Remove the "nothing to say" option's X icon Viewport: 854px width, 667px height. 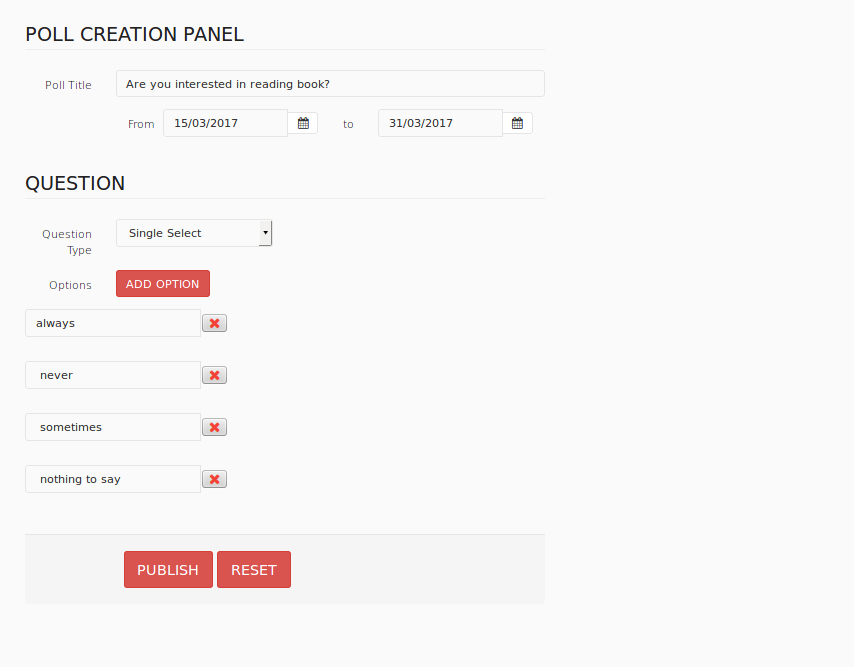214,478
